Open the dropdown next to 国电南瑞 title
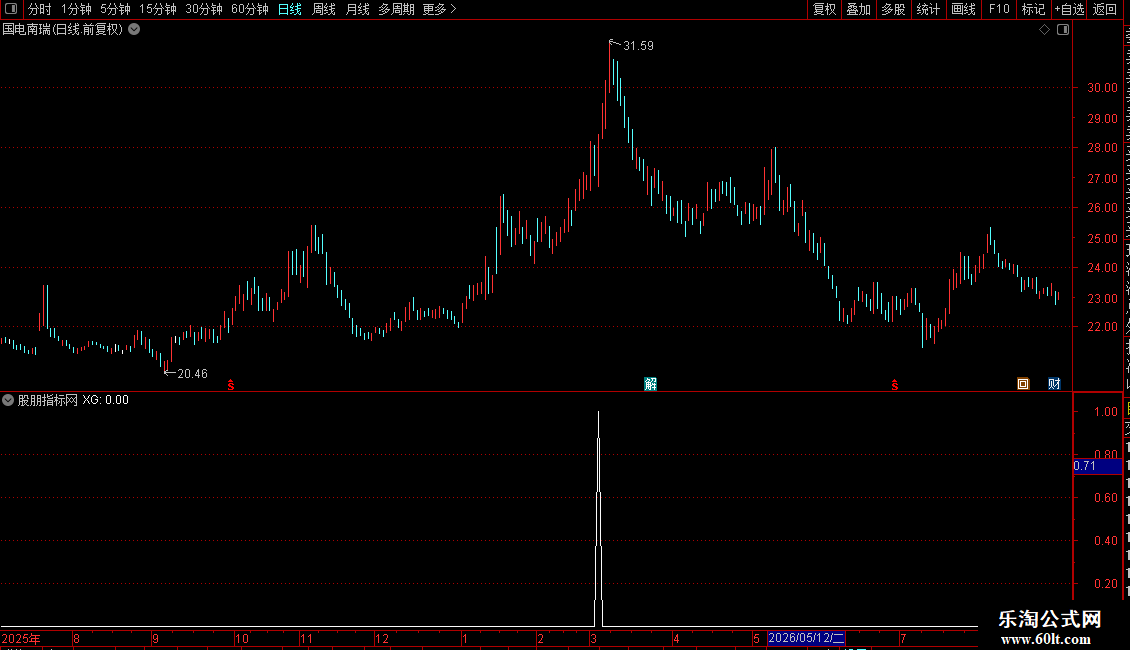Screen dimensions: 1130x650 click(134, 30)
